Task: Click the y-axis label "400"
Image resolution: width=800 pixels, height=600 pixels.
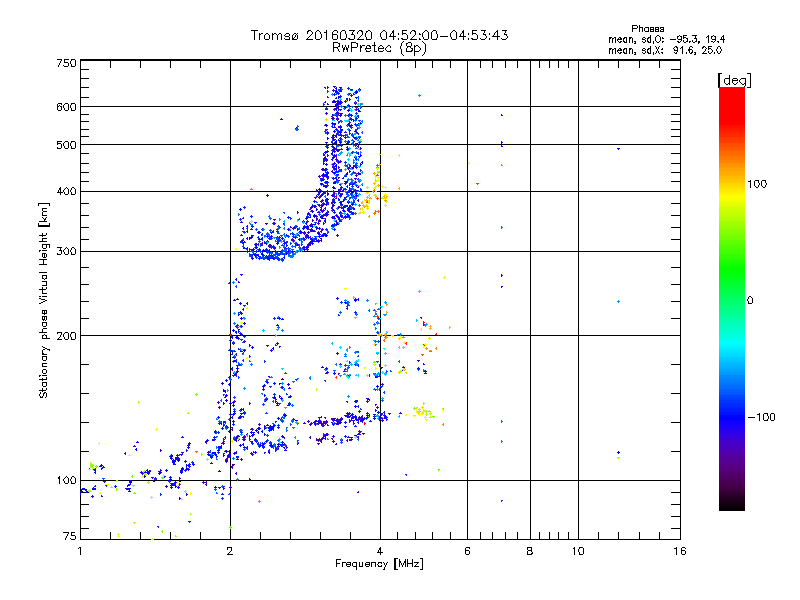Action: pyautogui.click(x=66, y=191)
